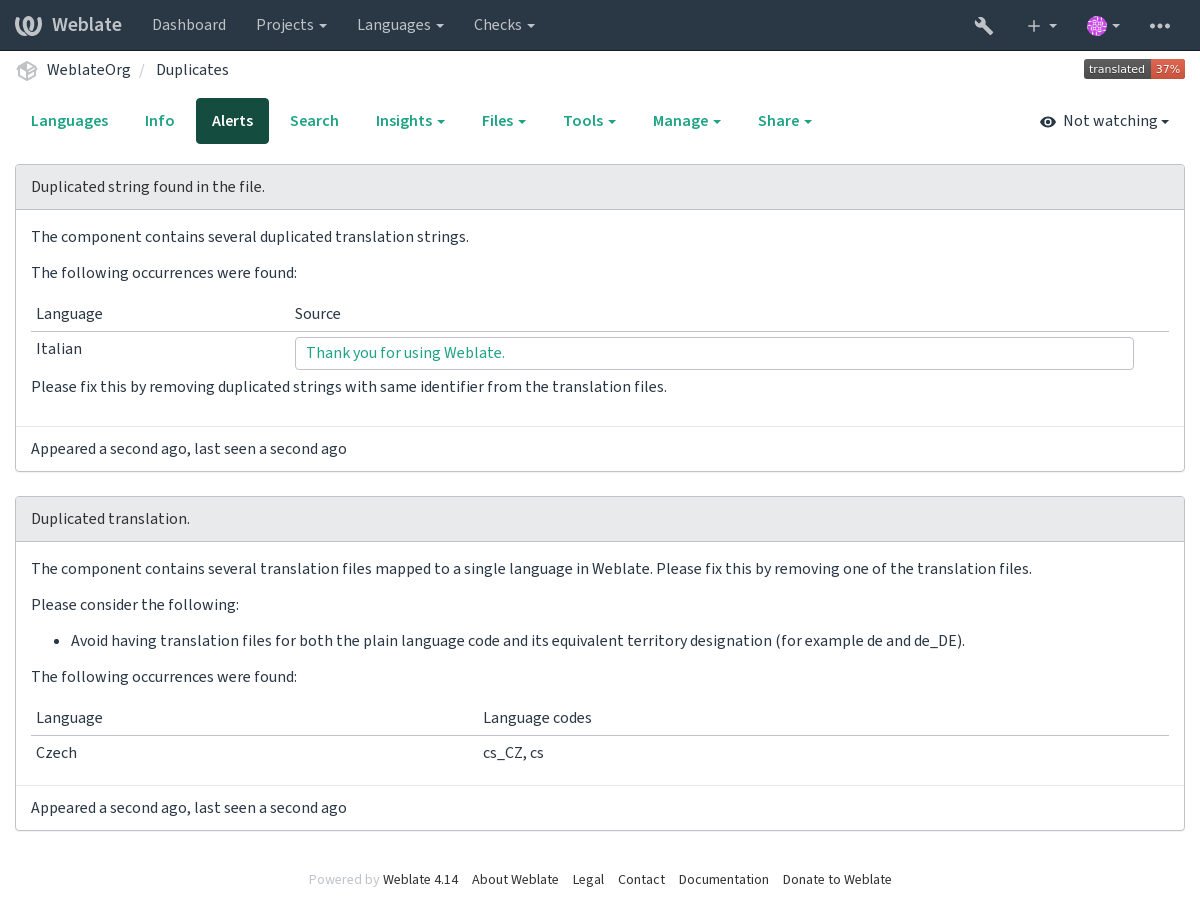This screenshot has width=1200, height=918.
Task: Open the three-dots more menu
Action: [x=1160, y=25]
